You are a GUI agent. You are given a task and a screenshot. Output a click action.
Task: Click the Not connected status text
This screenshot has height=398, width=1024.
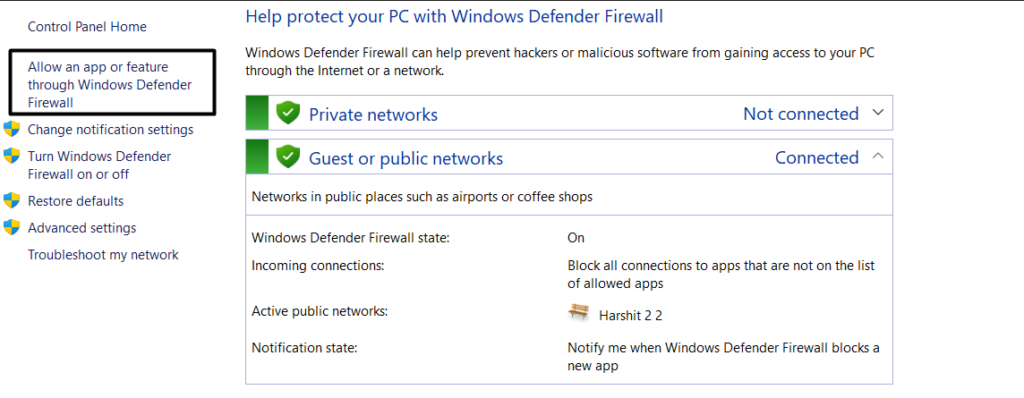[801, 114]
